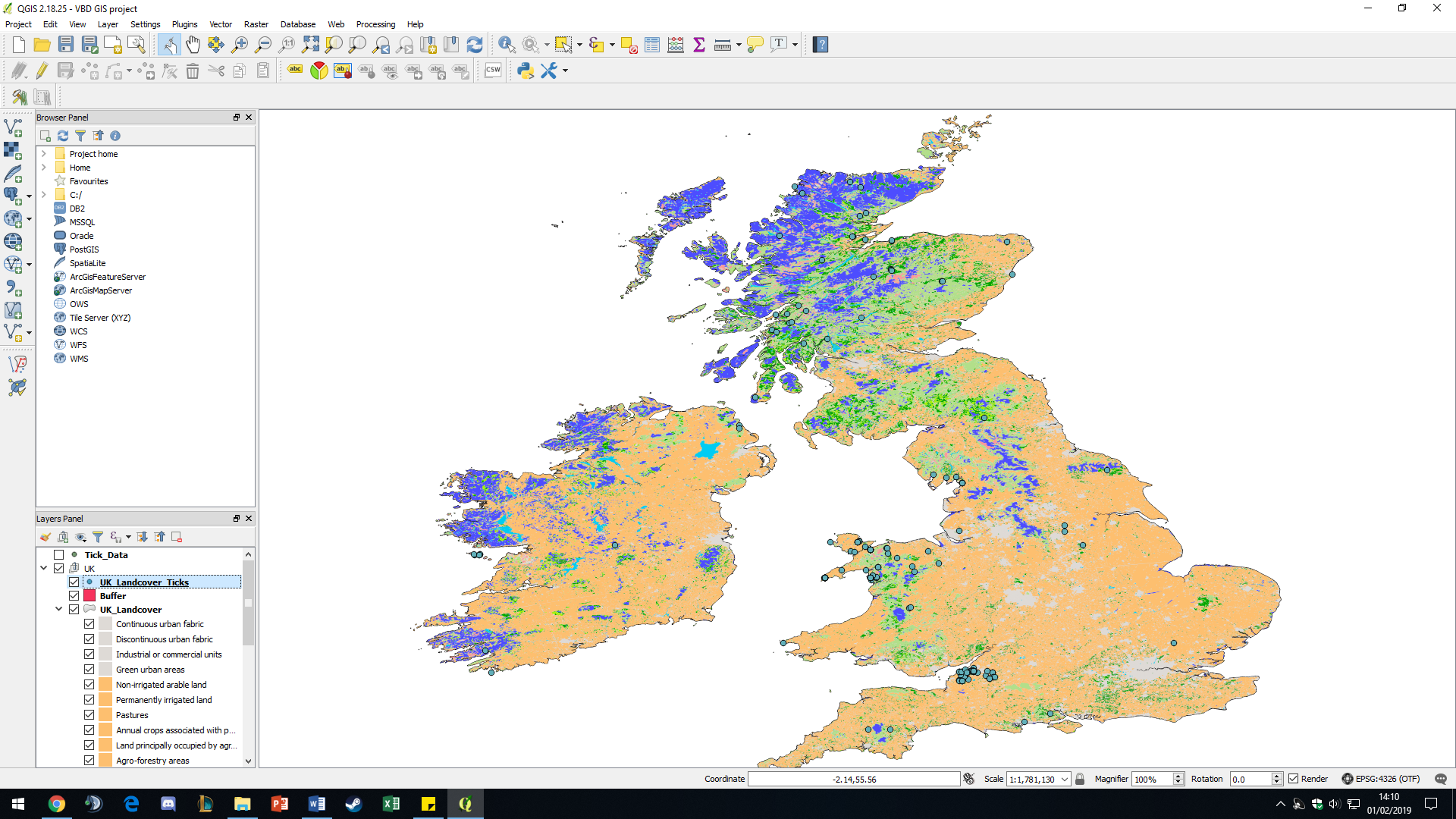The width and height of the screenshot is (1456, 819).
Task: Uncheck the Pastures class checkbox
Action: pos(89,715)
